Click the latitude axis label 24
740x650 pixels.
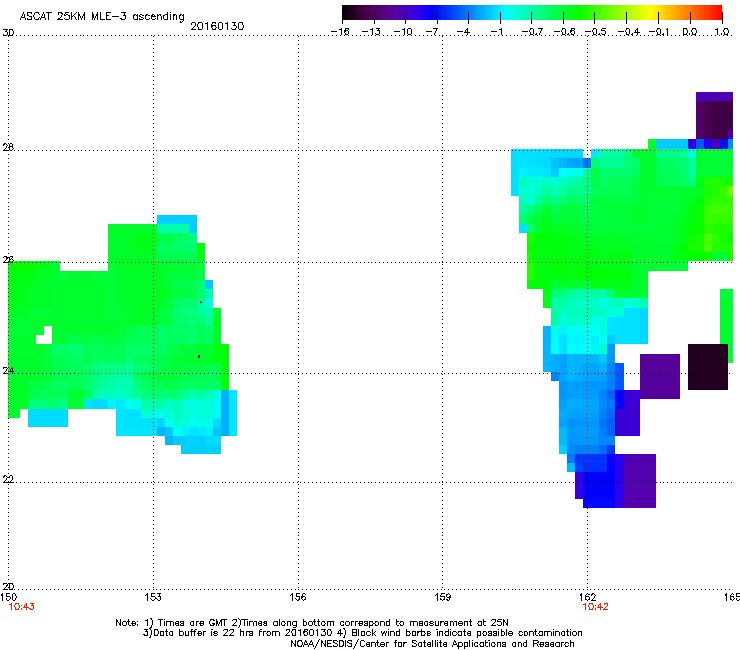tap(8, 371)
